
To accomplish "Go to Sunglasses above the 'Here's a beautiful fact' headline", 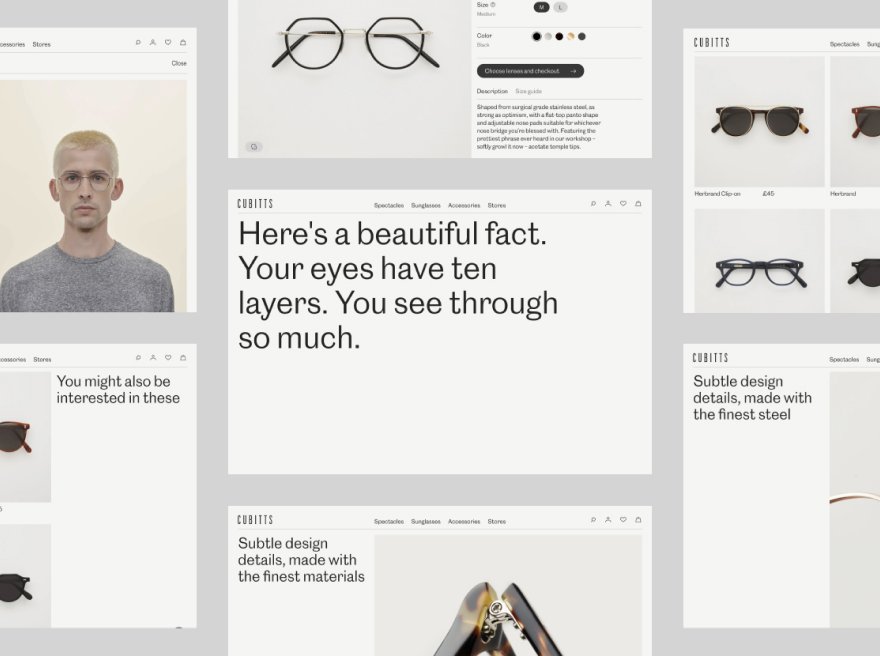I will 426,205.
